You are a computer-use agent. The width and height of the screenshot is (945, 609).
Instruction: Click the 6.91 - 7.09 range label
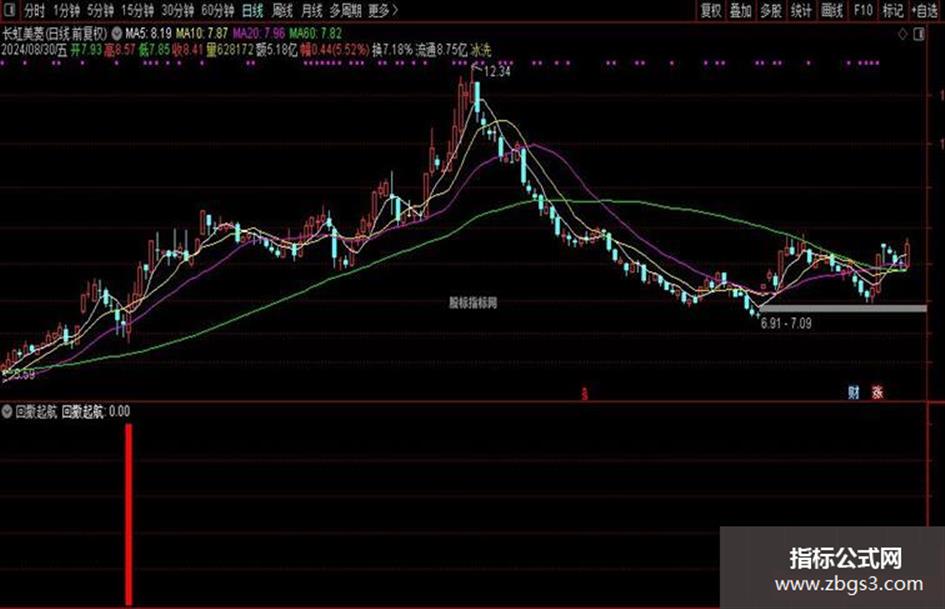coord(786,324)
